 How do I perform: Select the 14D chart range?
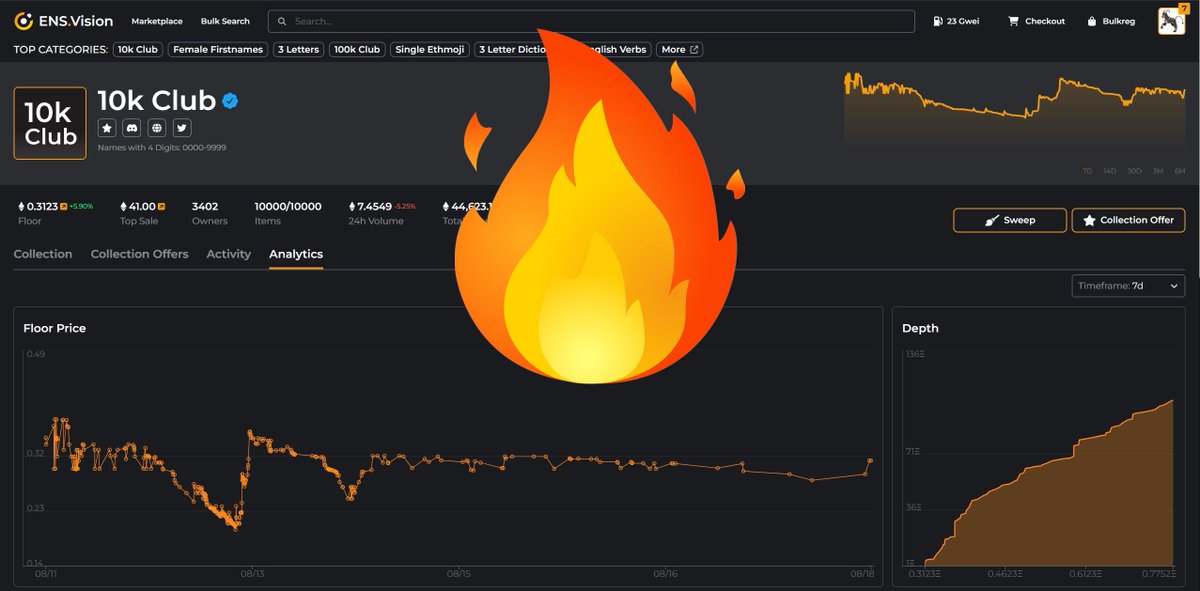click(x=1110, y=171)
